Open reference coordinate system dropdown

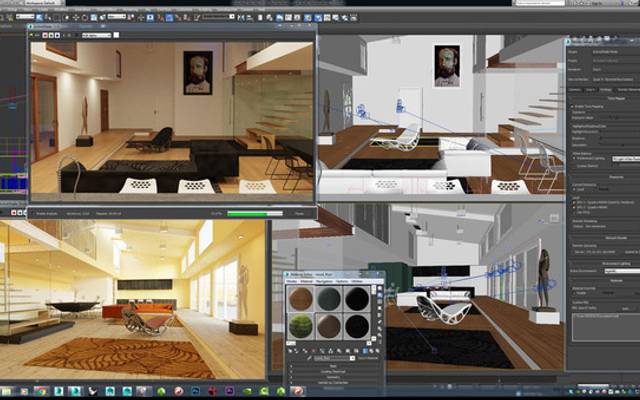tap(117, 17)
